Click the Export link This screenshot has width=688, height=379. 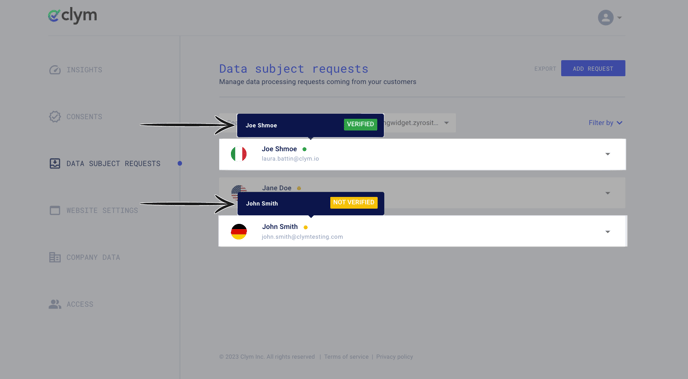545,69
